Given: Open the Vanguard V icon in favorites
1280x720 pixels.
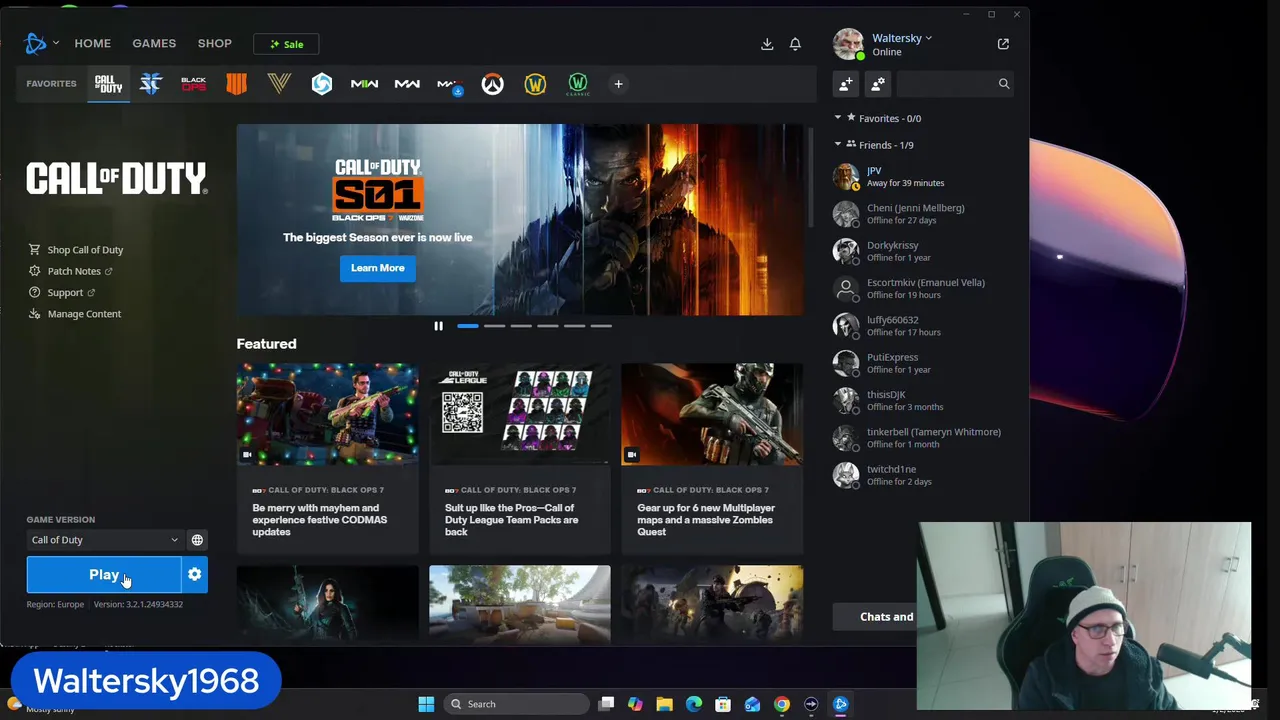Looking at the screenshot, I should pos(279,84).
